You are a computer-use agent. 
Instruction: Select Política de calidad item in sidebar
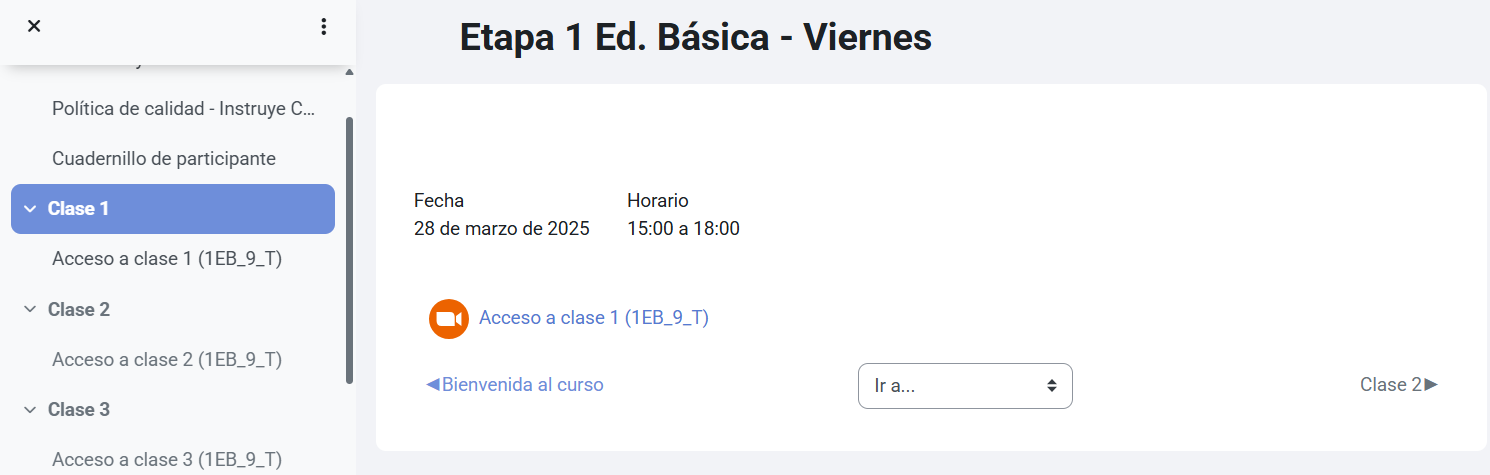pos(184,109)
